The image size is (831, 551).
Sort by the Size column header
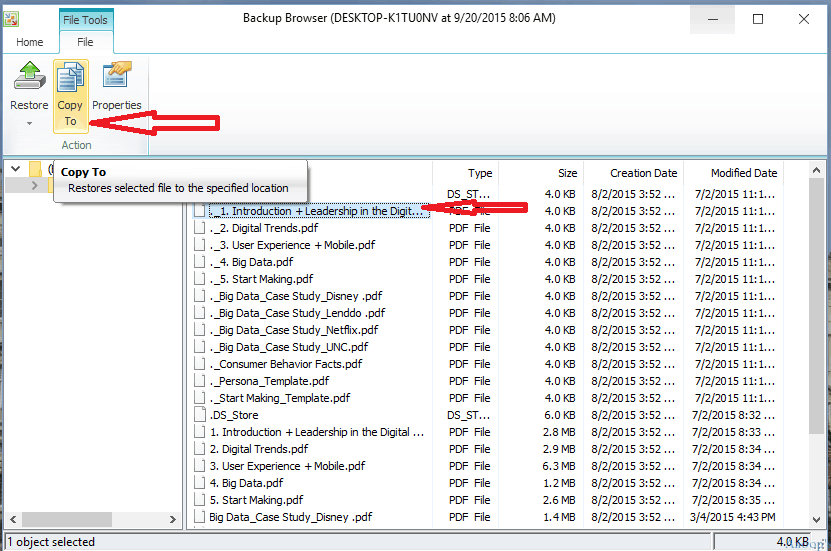(x=567, y=173)
